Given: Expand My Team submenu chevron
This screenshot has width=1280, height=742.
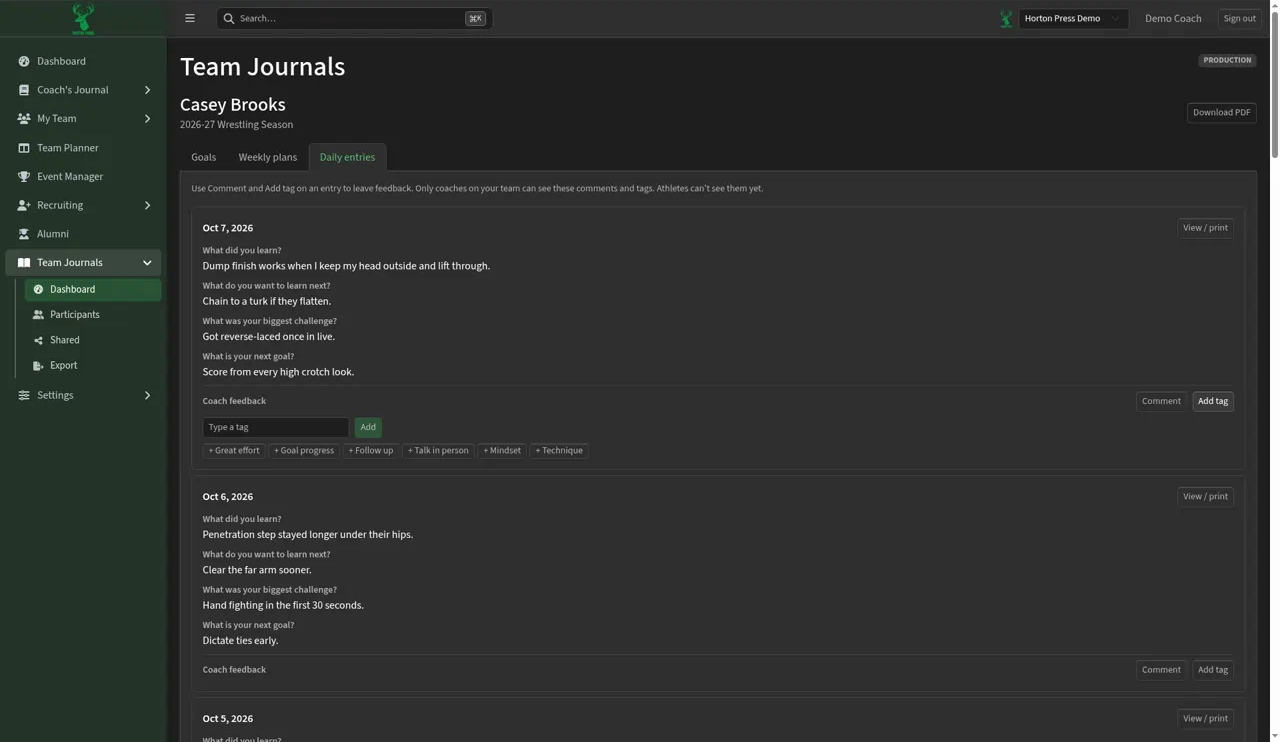Looking at the screenshot, I should (147, 119).
